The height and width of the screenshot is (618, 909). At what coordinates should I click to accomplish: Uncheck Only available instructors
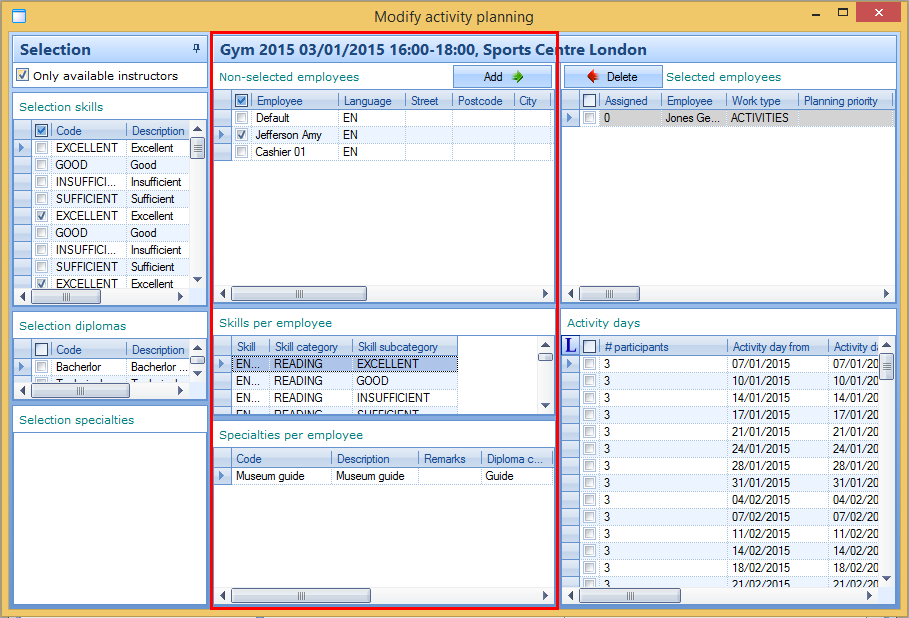(23, 75)
